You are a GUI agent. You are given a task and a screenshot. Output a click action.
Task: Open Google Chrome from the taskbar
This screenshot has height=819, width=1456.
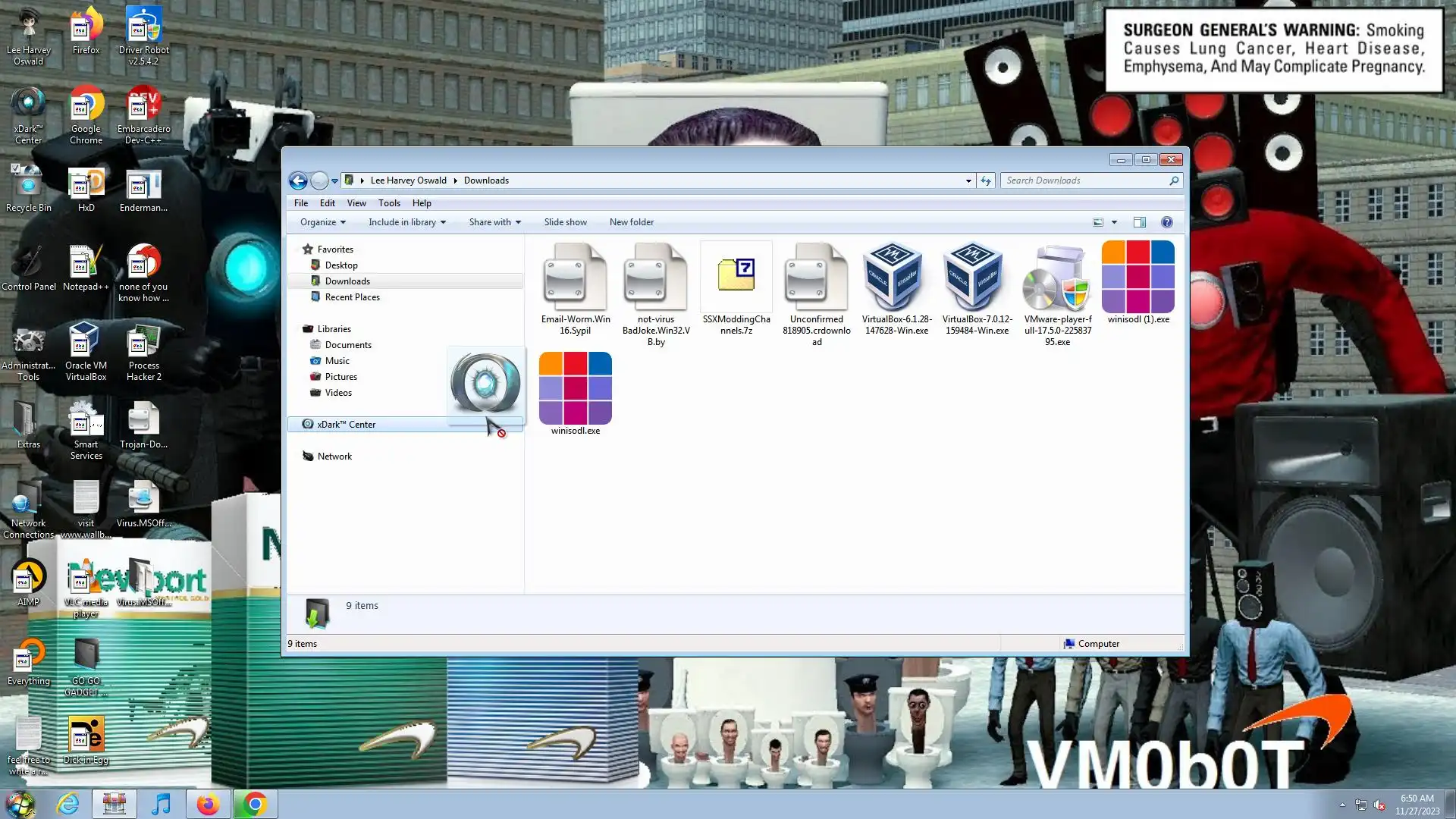pos(255,804)
